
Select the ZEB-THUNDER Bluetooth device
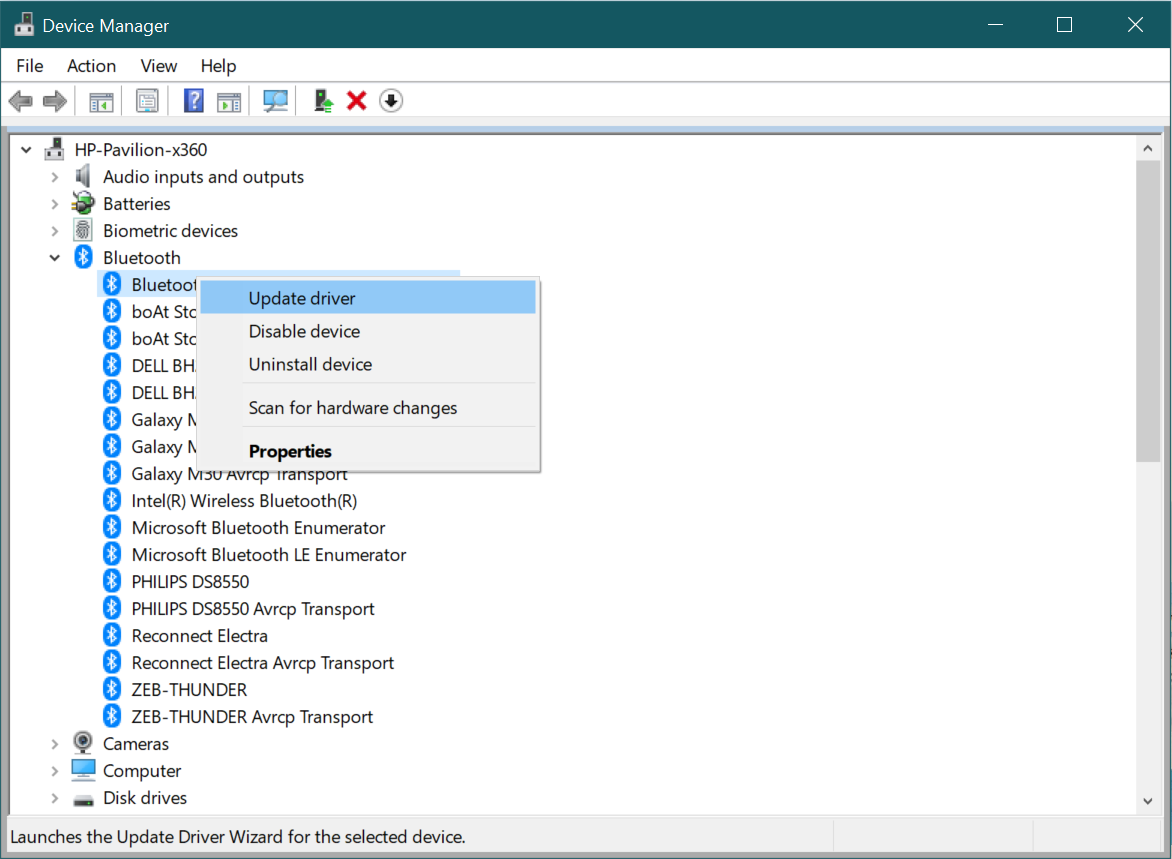click(189, 689)
